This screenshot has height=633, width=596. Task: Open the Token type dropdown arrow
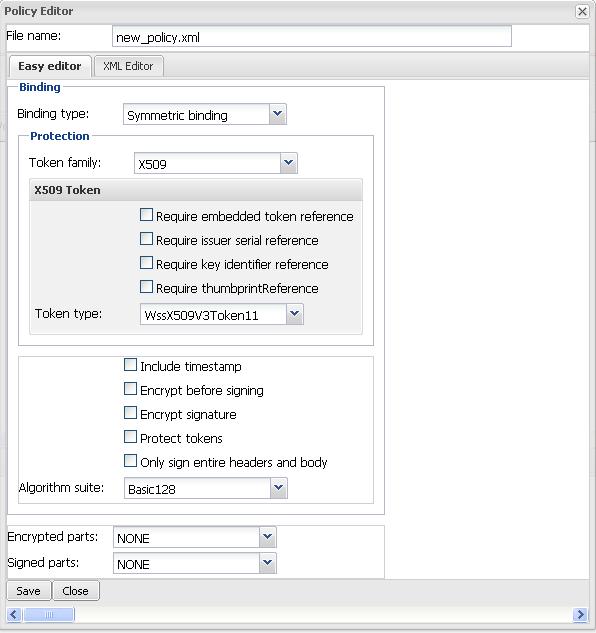[295, 314]
